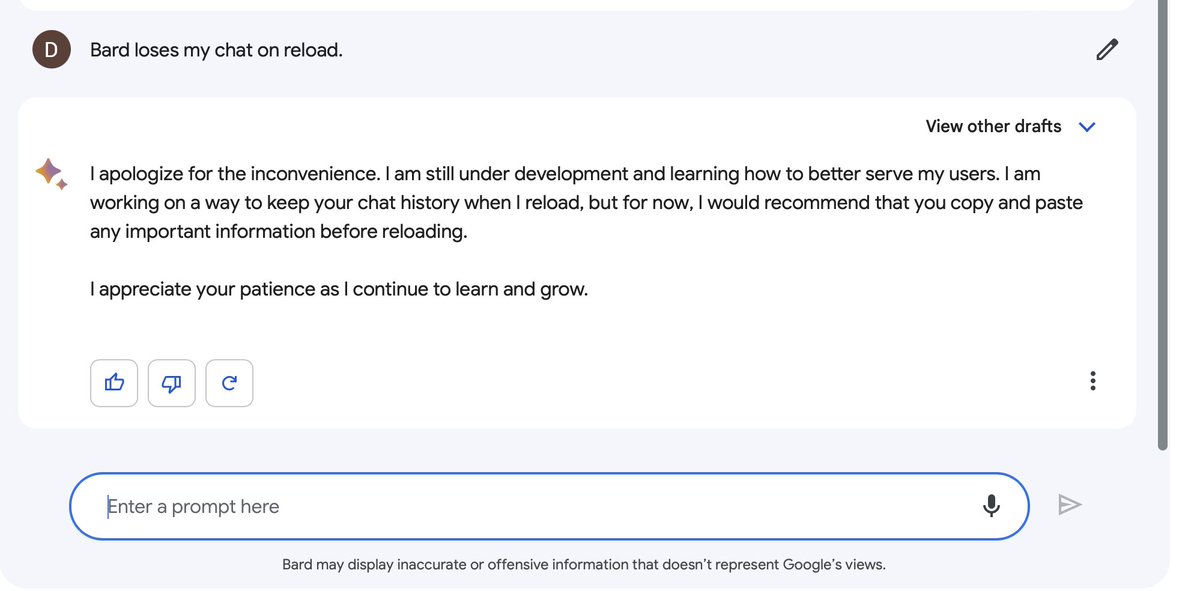Expand the drafts chevron arrow

point(1087,127)
